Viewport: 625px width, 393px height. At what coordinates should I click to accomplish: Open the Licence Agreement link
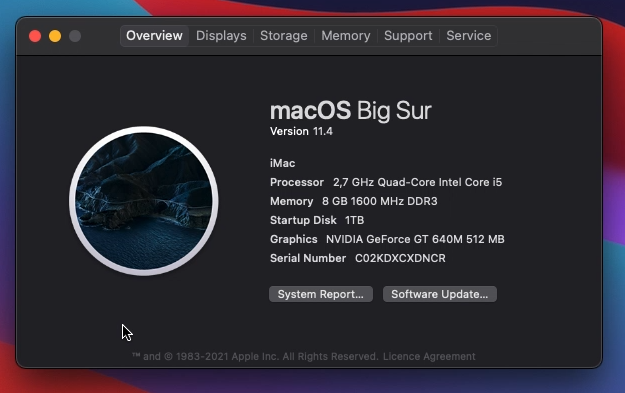pyautogui.click(x=429, y=356)
